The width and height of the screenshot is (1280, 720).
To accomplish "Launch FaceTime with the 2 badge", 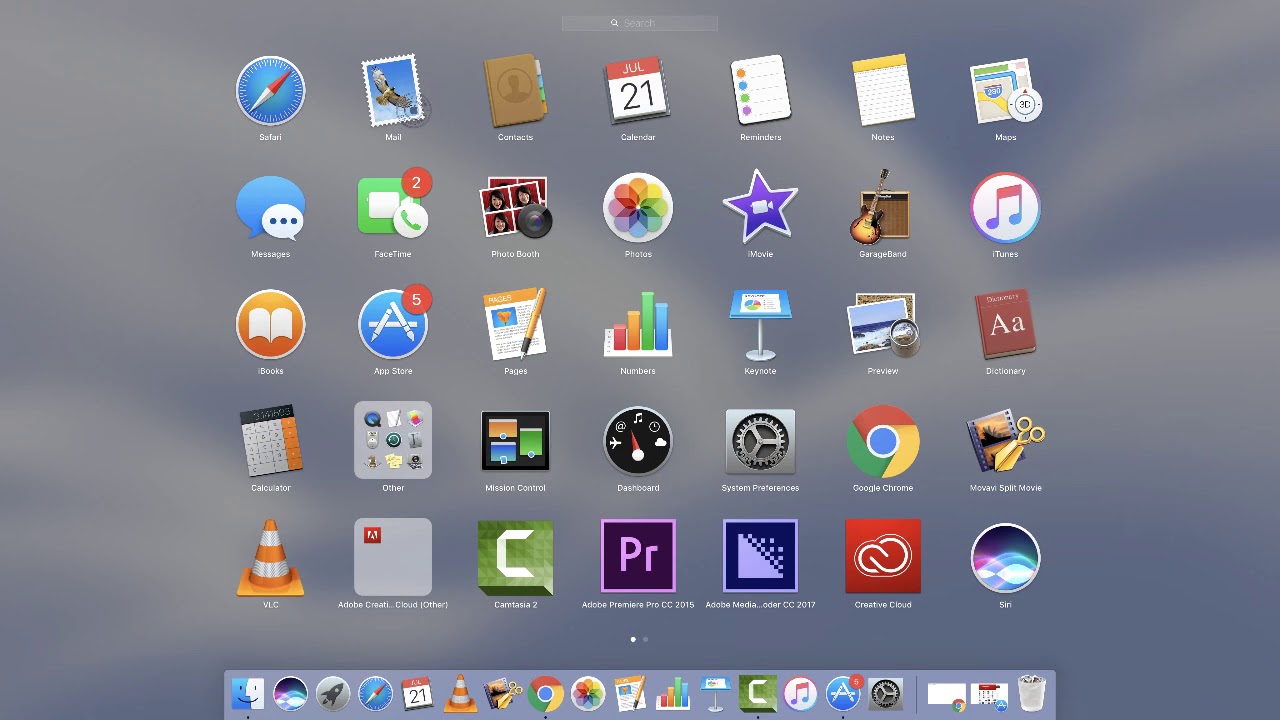I will coord(393,208).
